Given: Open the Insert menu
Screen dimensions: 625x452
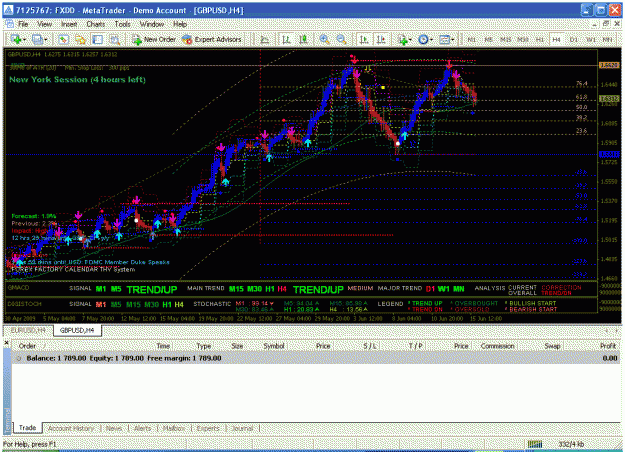Looking at the screenshot, I should coord(69,24).
